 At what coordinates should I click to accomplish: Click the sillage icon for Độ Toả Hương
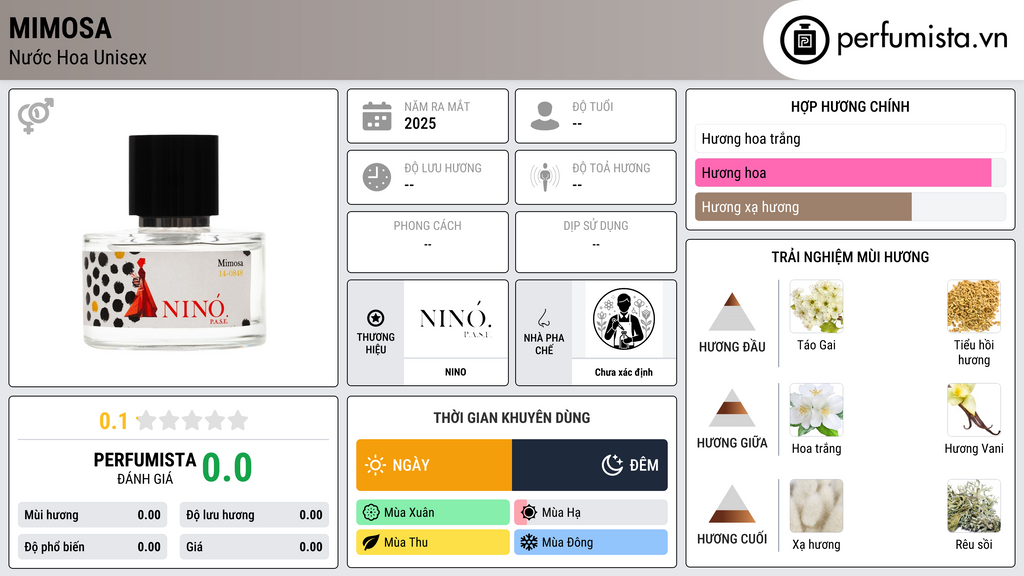pyautogui.click(x=545, y=177)
